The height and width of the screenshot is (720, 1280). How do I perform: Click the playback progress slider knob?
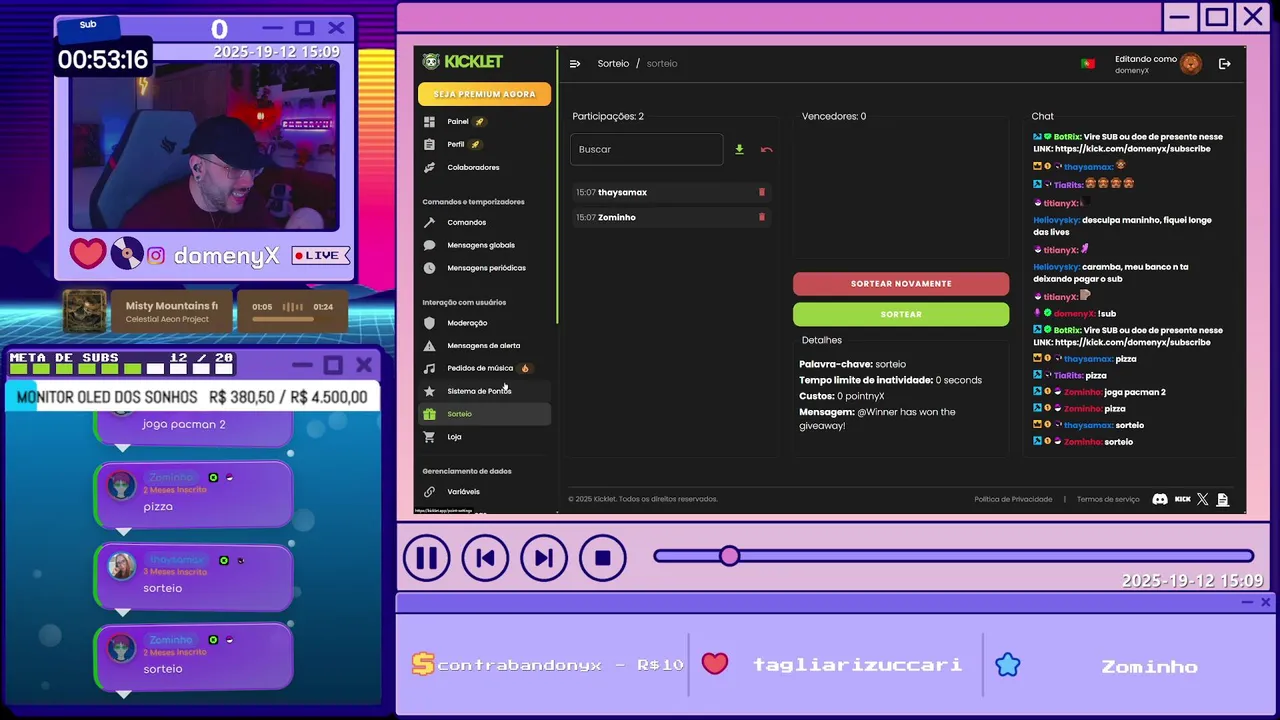730,556
